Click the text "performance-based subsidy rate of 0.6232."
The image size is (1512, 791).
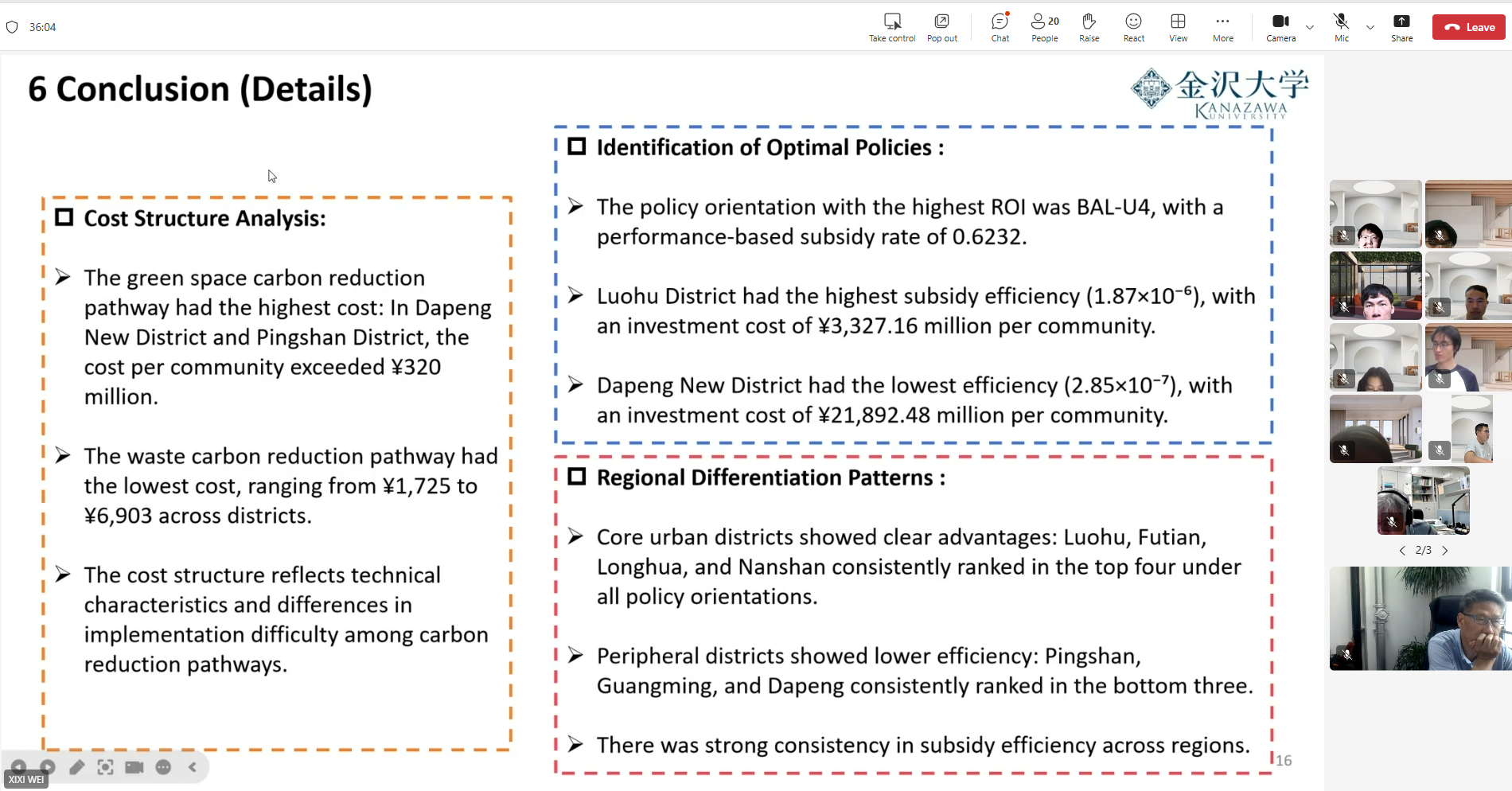[812, 237]
